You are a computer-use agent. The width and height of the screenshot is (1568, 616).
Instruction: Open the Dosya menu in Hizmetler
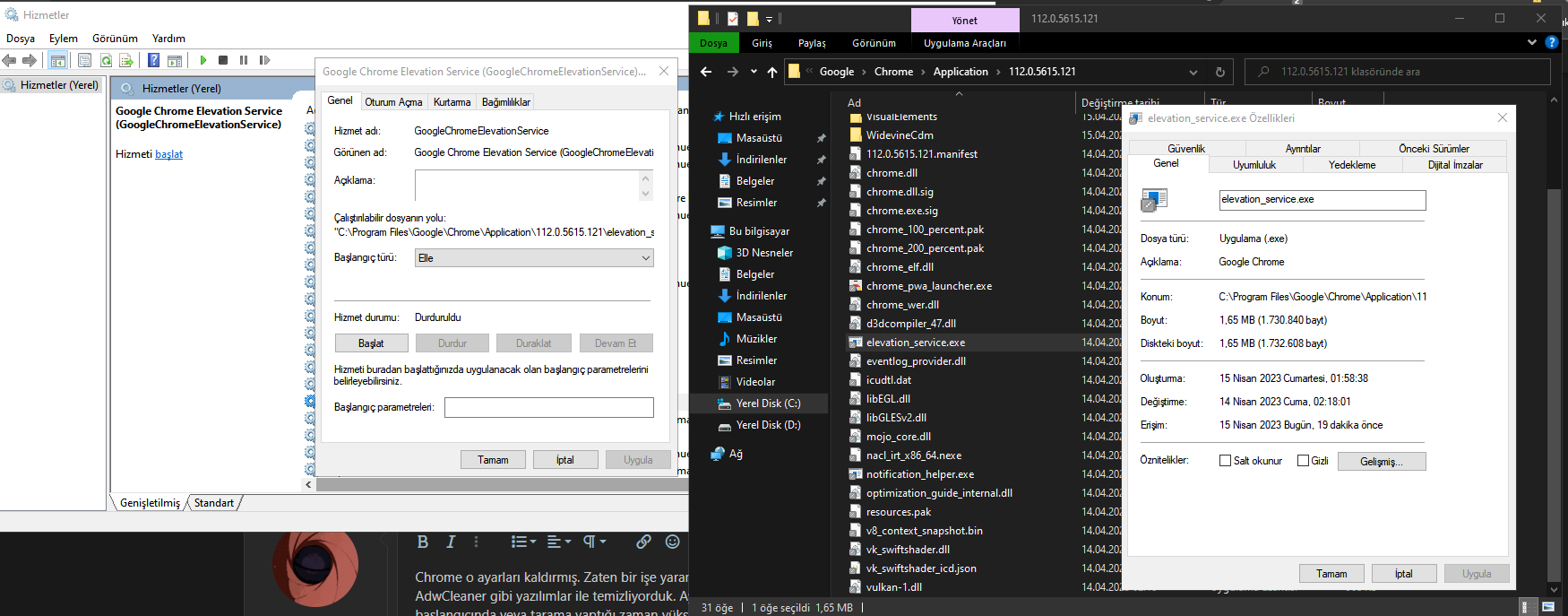pyautogui.click(x=21, y=39)
